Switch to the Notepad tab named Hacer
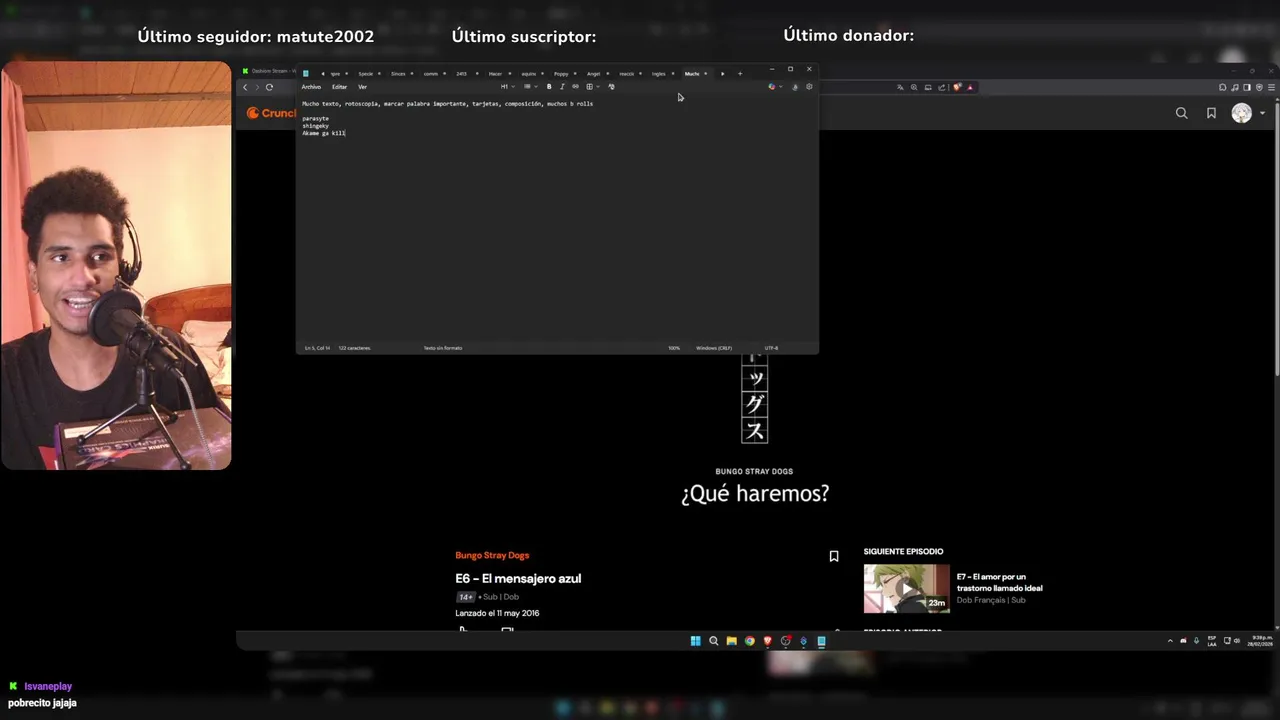This screenshot has height=720, width=1280. (495, 73)
